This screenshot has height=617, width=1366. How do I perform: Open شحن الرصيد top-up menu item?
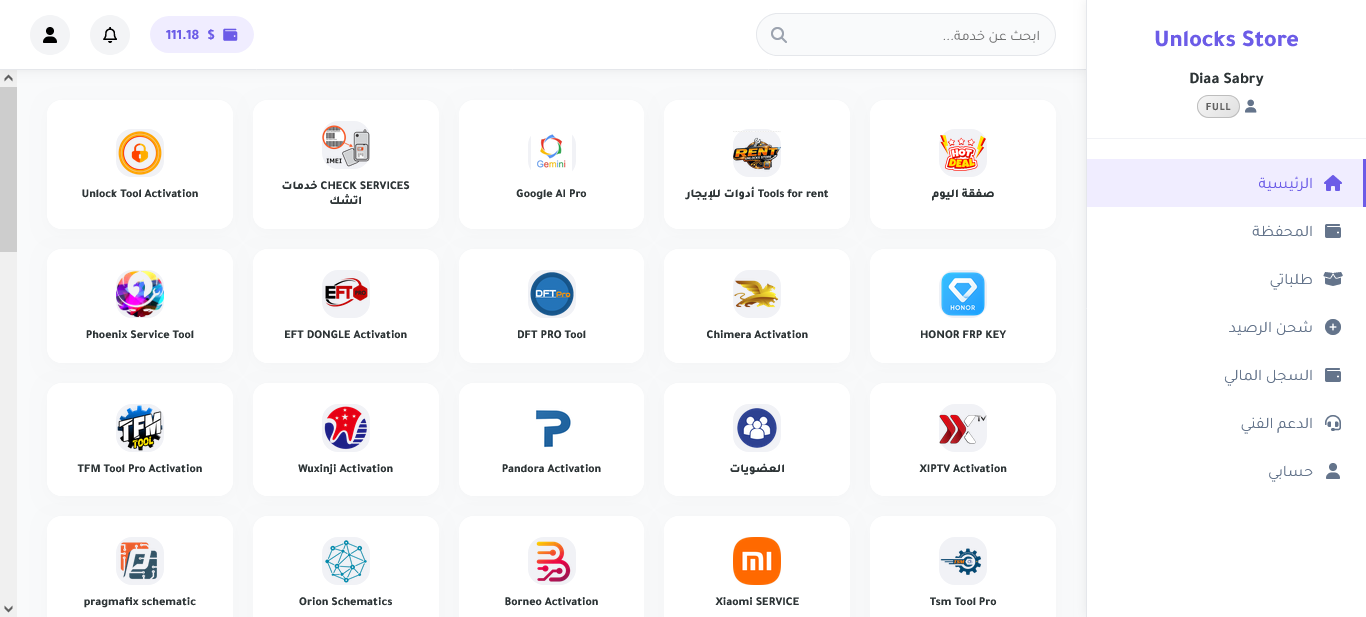pyautogui.click(x=1225, y=327)
